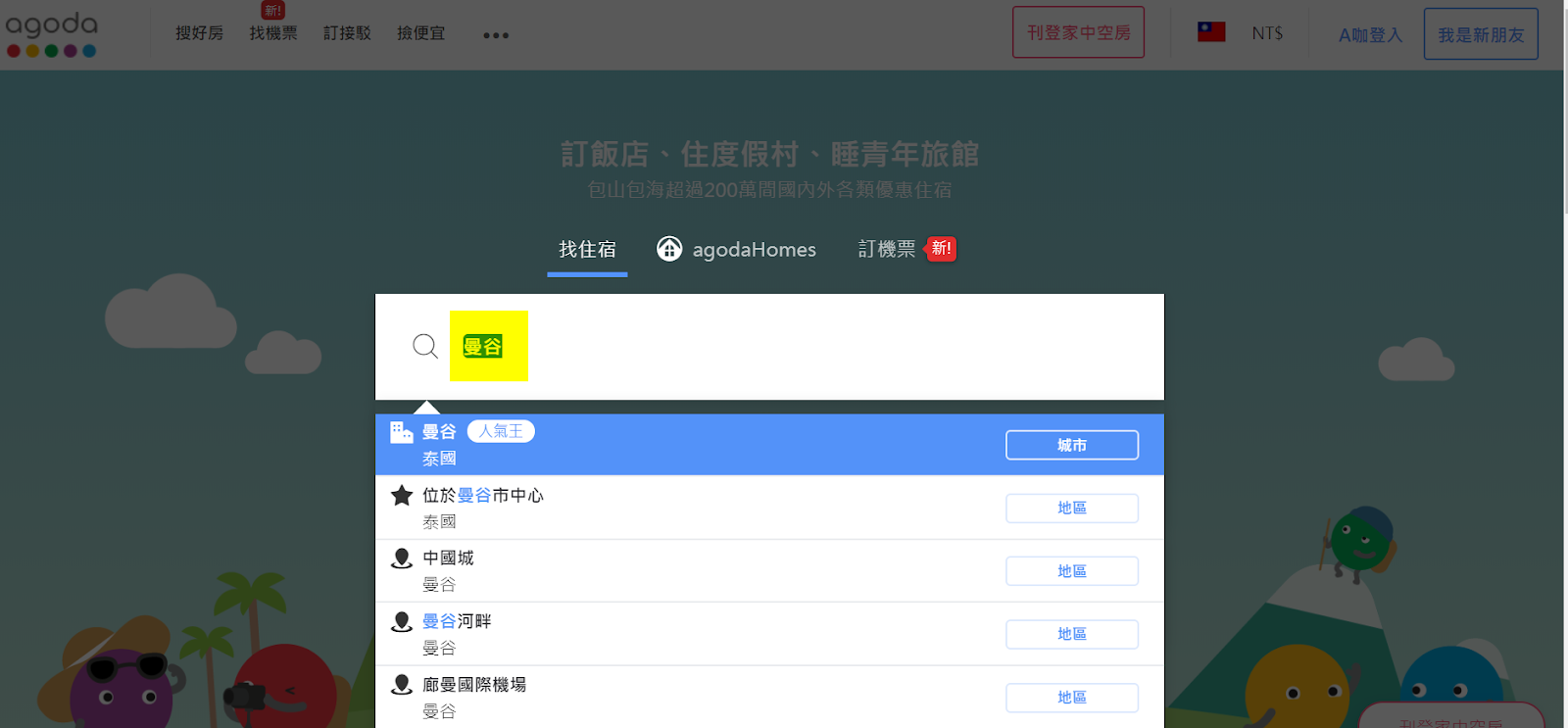
Task: Click the Taiwan flag language icon
Action: [1211, 32]
